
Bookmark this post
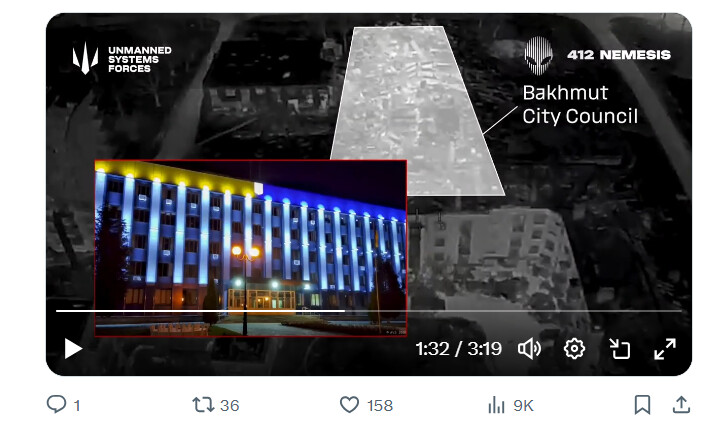tap(642, 405)
